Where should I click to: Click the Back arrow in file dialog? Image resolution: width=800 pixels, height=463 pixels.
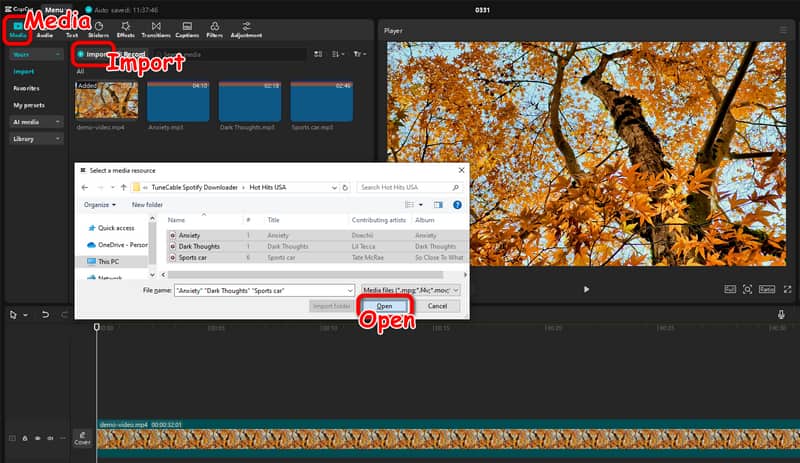(x=85, y=187)
